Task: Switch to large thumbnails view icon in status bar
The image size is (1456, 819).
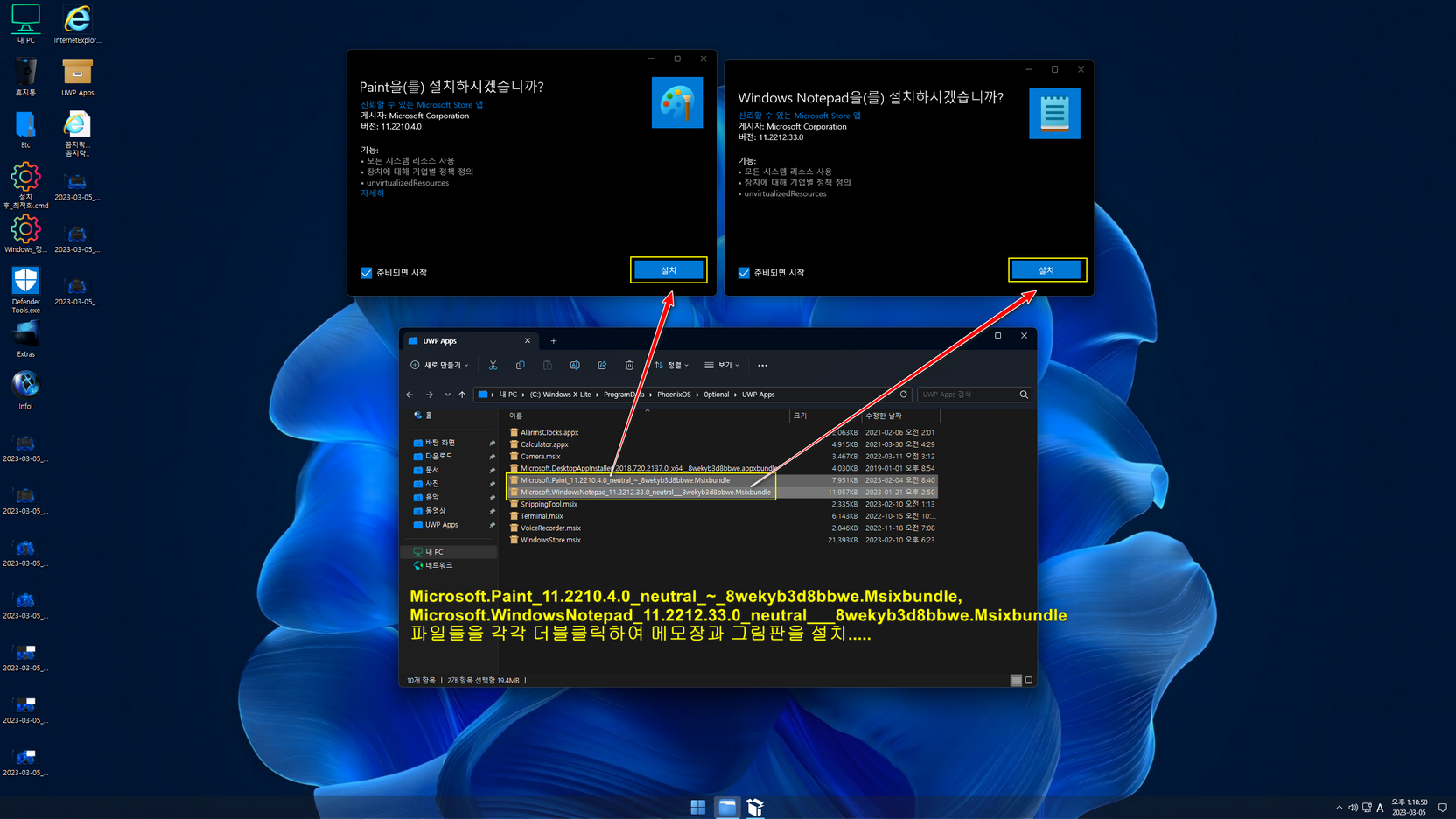Action: pyautogui.click(x=1029, y=680)
